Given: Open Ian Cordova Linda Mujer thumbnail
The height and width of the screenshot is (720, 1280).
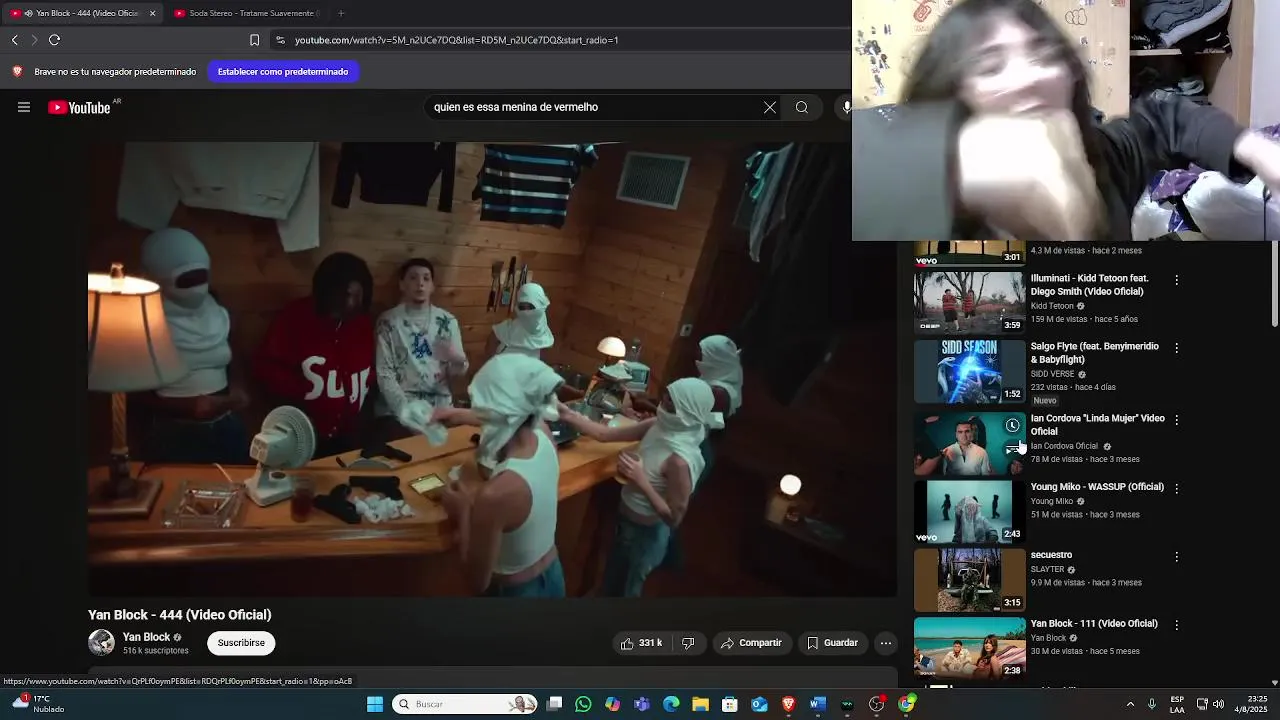Looking at the screenshot, I should click(x=969, y=442).
